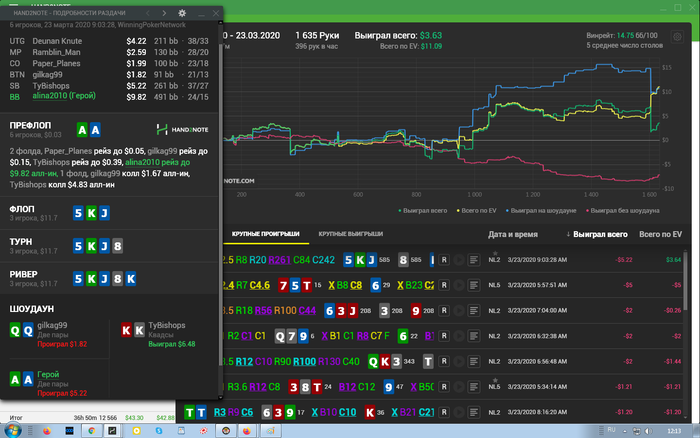Click R replayer button for 7:04:00 AM hand
This screenshot has height=438, width=700.
[x=444, y=310]
